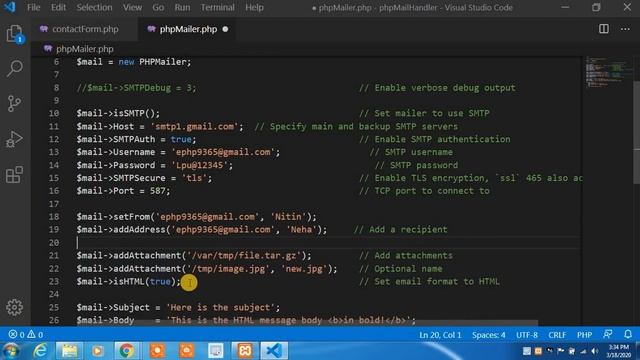Change the CRLF end of line sequence
This screenshot has height=360, width=640.
557,335
